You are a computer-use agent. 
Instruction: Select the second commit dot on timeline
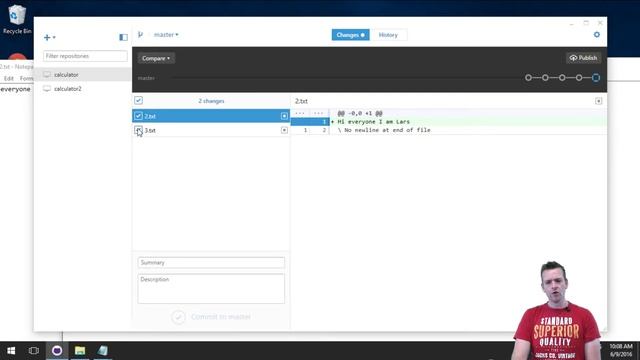tap(545, 78)
